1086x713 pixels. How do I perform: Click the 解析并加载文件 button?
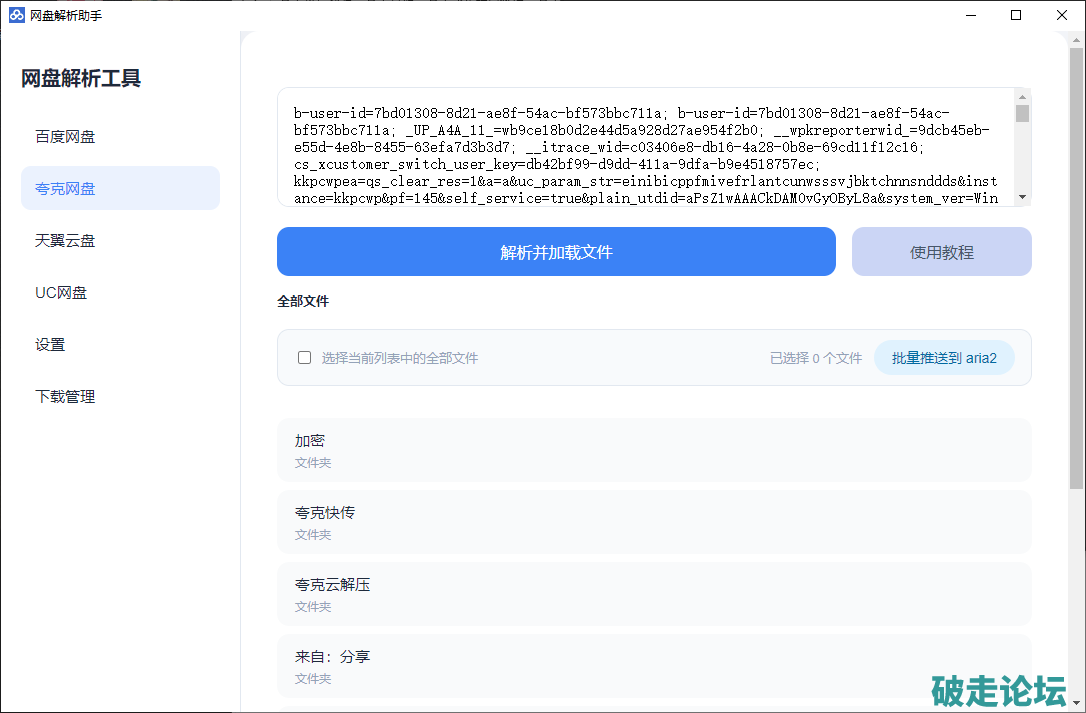click(x=556, y=252)
